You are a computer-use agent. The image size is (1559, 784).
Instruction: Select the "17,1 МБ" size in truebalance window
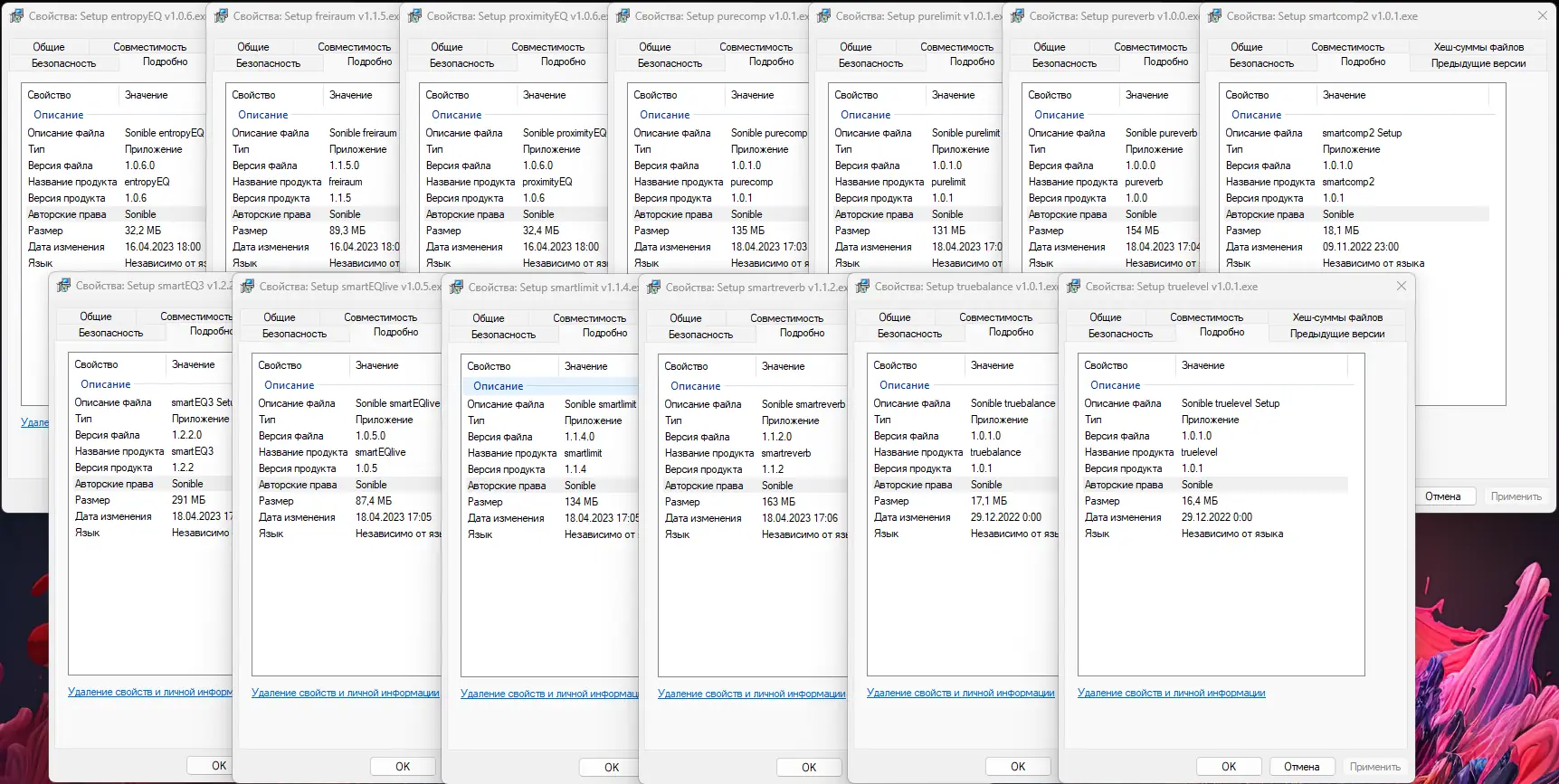(989, 501)
